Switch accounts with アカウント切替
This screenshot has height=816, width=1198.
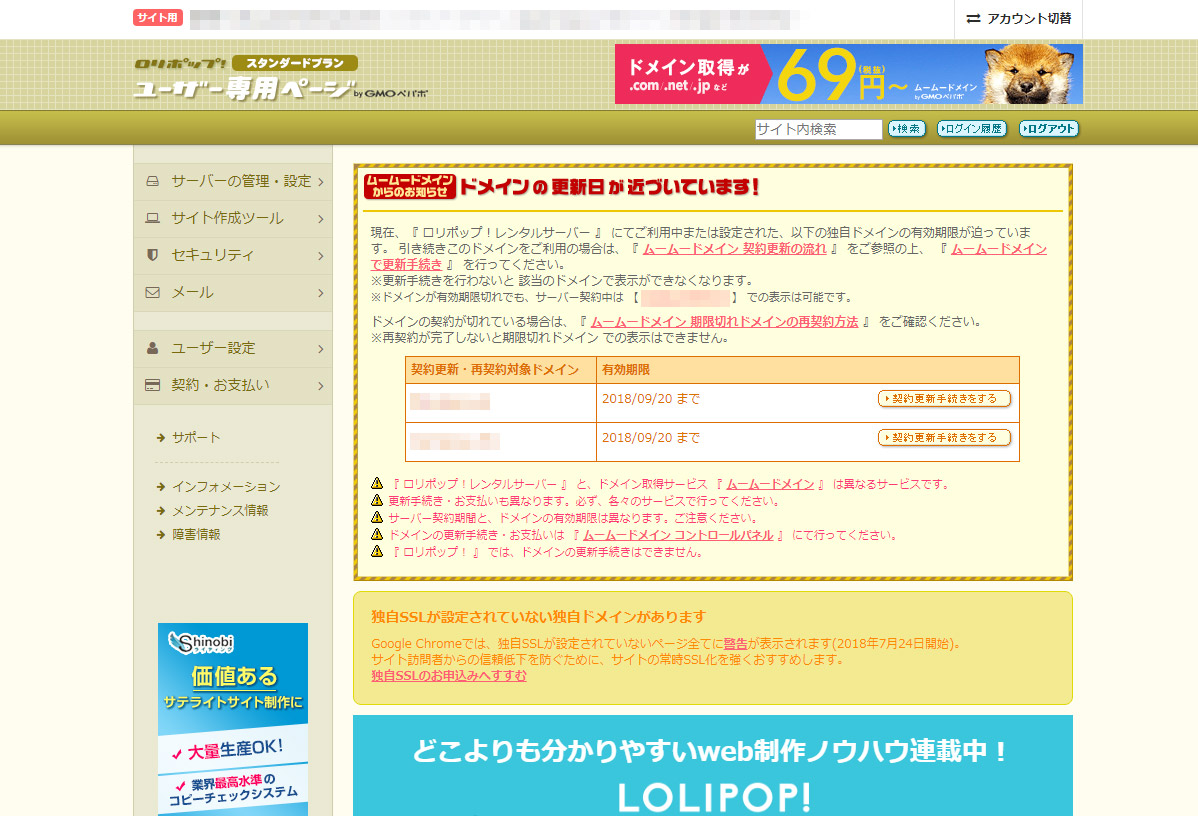[1018, 19]
